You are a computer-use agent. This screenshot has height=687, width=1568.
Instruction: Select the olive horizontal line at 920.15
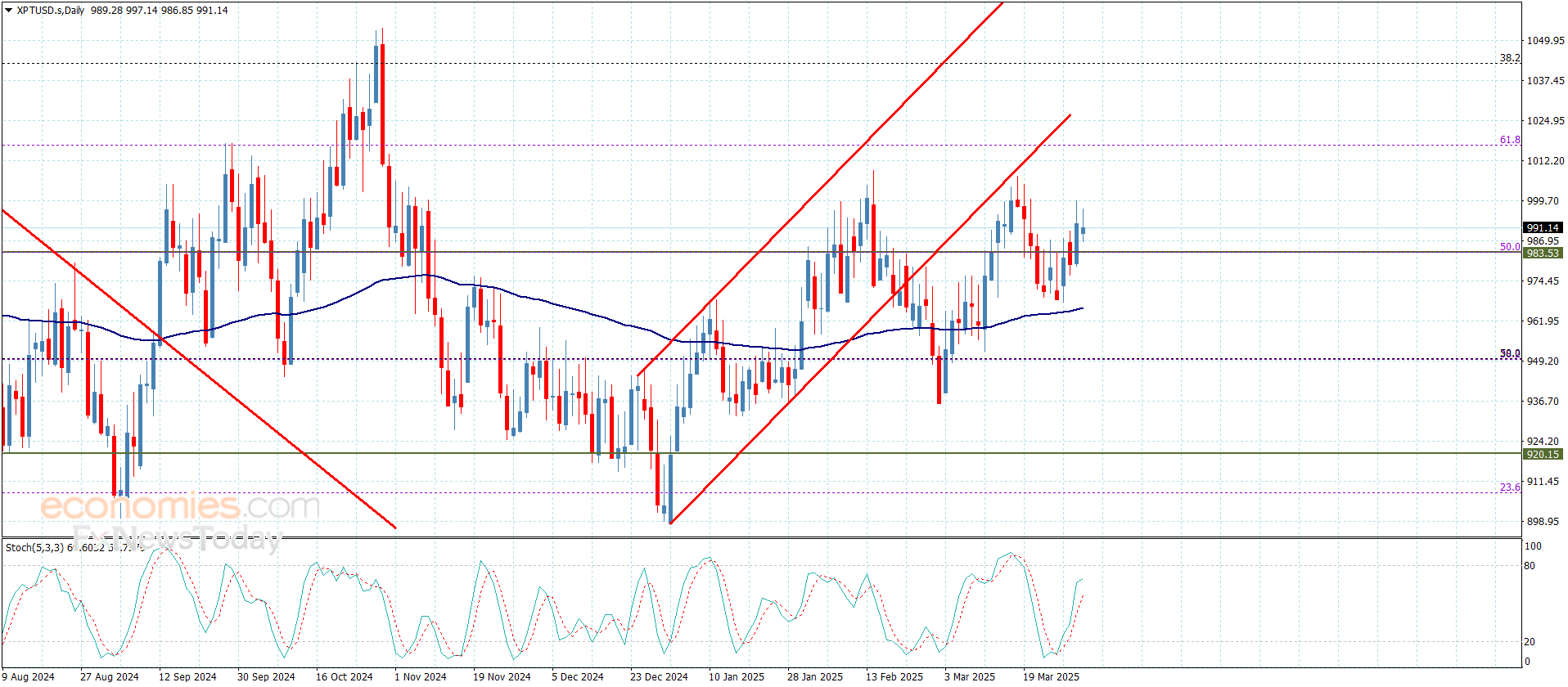pyautogui.click(x=761, y=453)
